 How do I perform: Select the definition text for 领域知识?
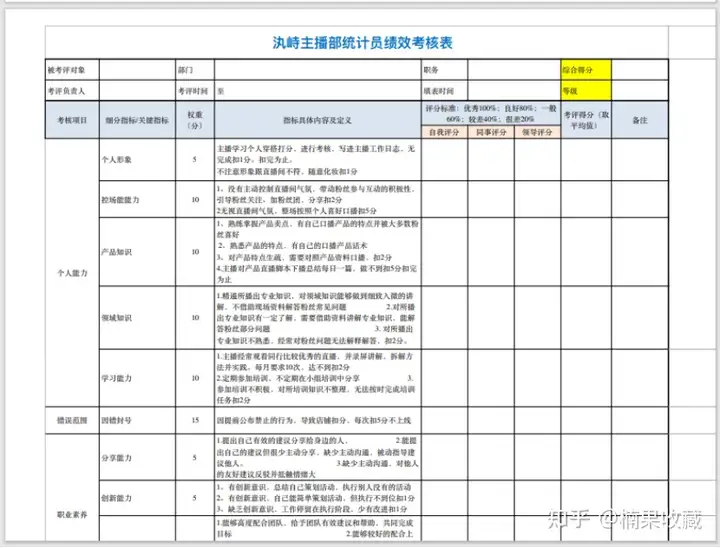pos(318,317)
